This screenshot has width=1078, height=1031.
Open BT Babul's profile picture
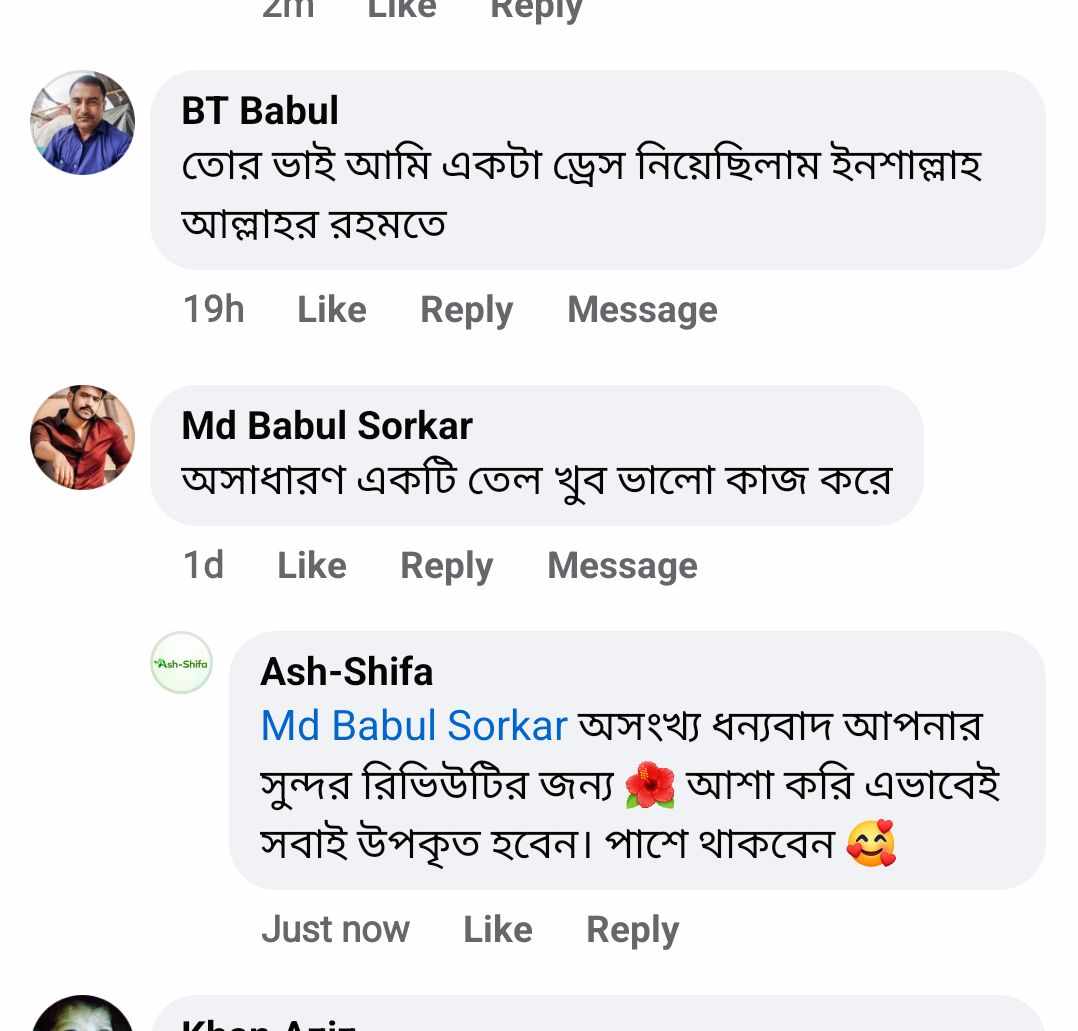pos(82,123)
